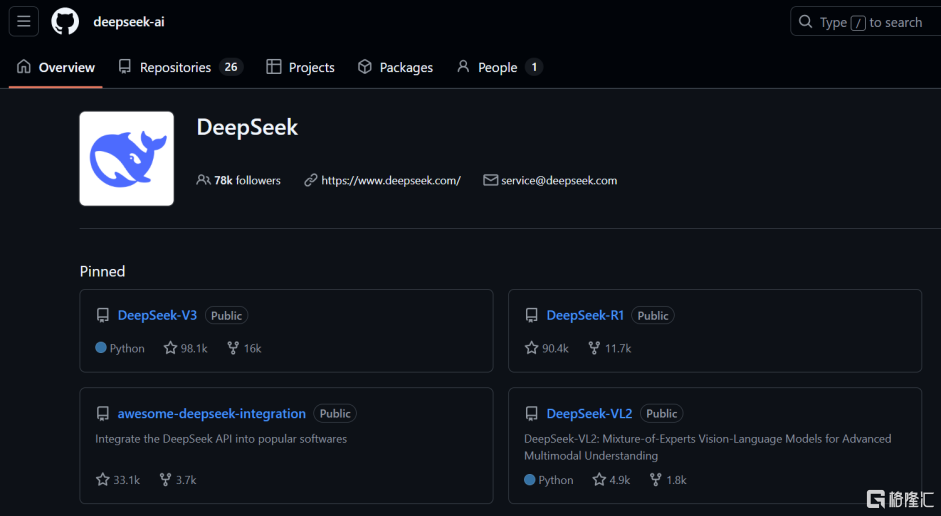941x516 pixels.
Task: Open the DeepSeek-V3 repository
Action: [x=157, y=315]
